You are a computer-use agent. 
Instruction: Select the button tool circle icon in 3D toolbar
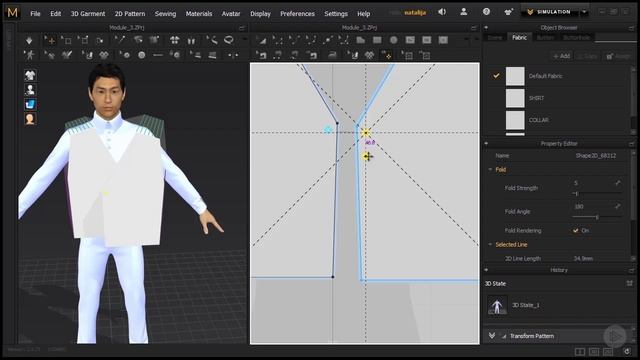tap(142, 55)
